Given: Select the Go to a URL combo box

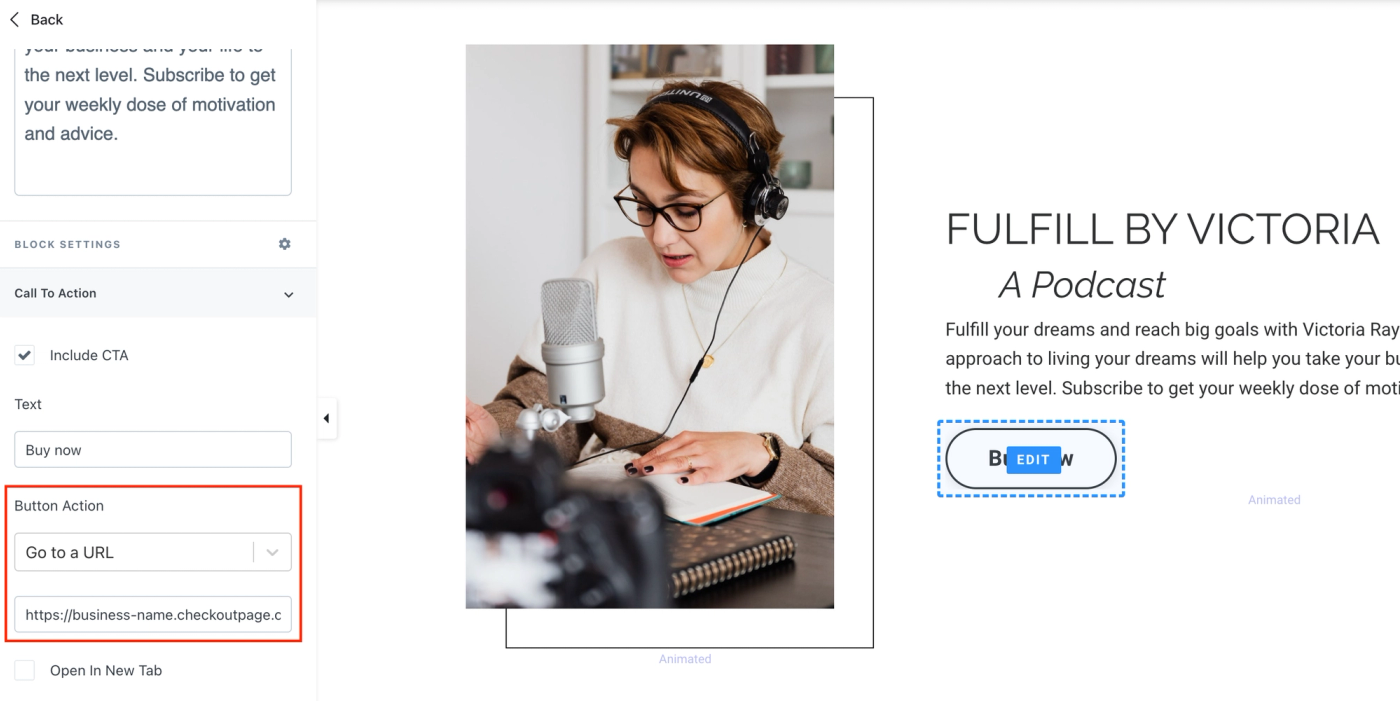Looking at the screenshot, I should (x=153, y=552).
